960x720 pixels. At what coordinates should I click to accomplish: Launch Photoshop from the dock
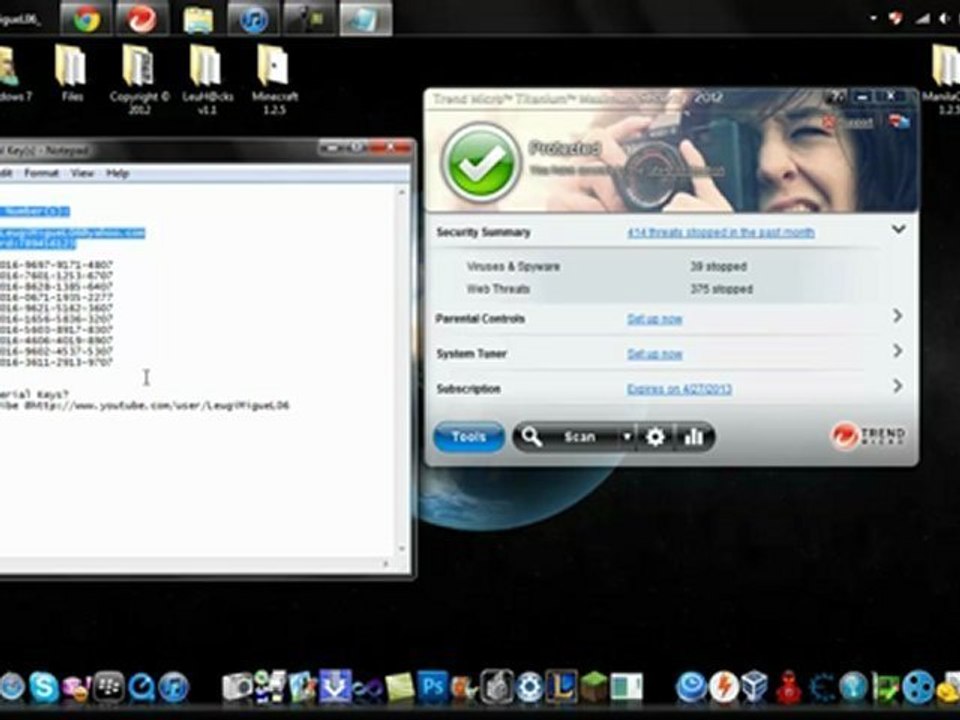(432, 686)
